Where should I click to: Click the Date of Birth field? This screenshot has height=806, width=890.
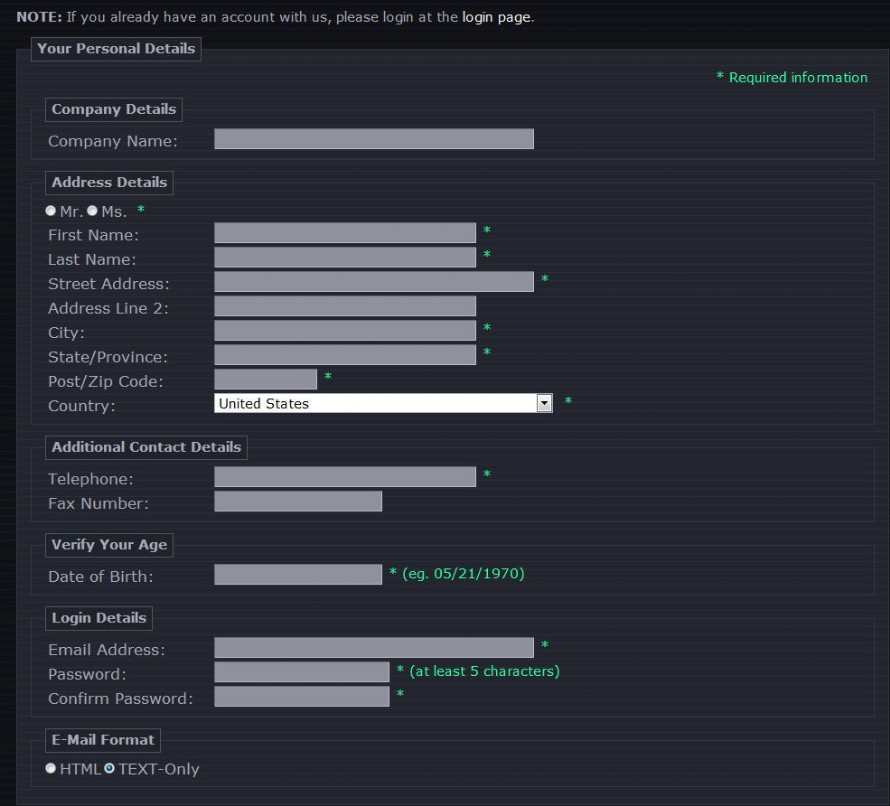click(297, 574)
